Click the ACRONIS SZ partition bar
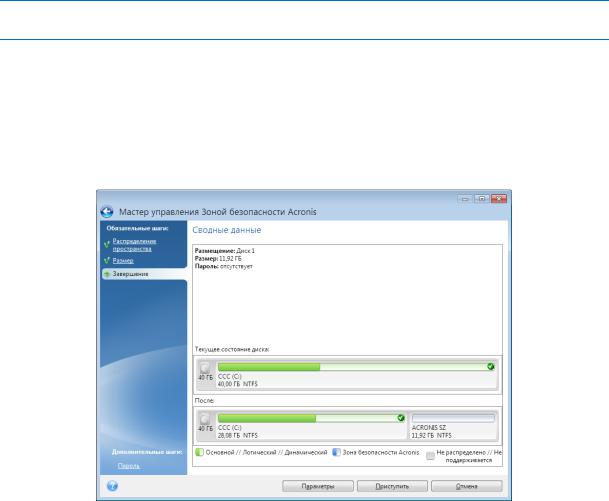The height and width of the screenshot is (501, 609). pyautogui.click(x=453, y=418)
